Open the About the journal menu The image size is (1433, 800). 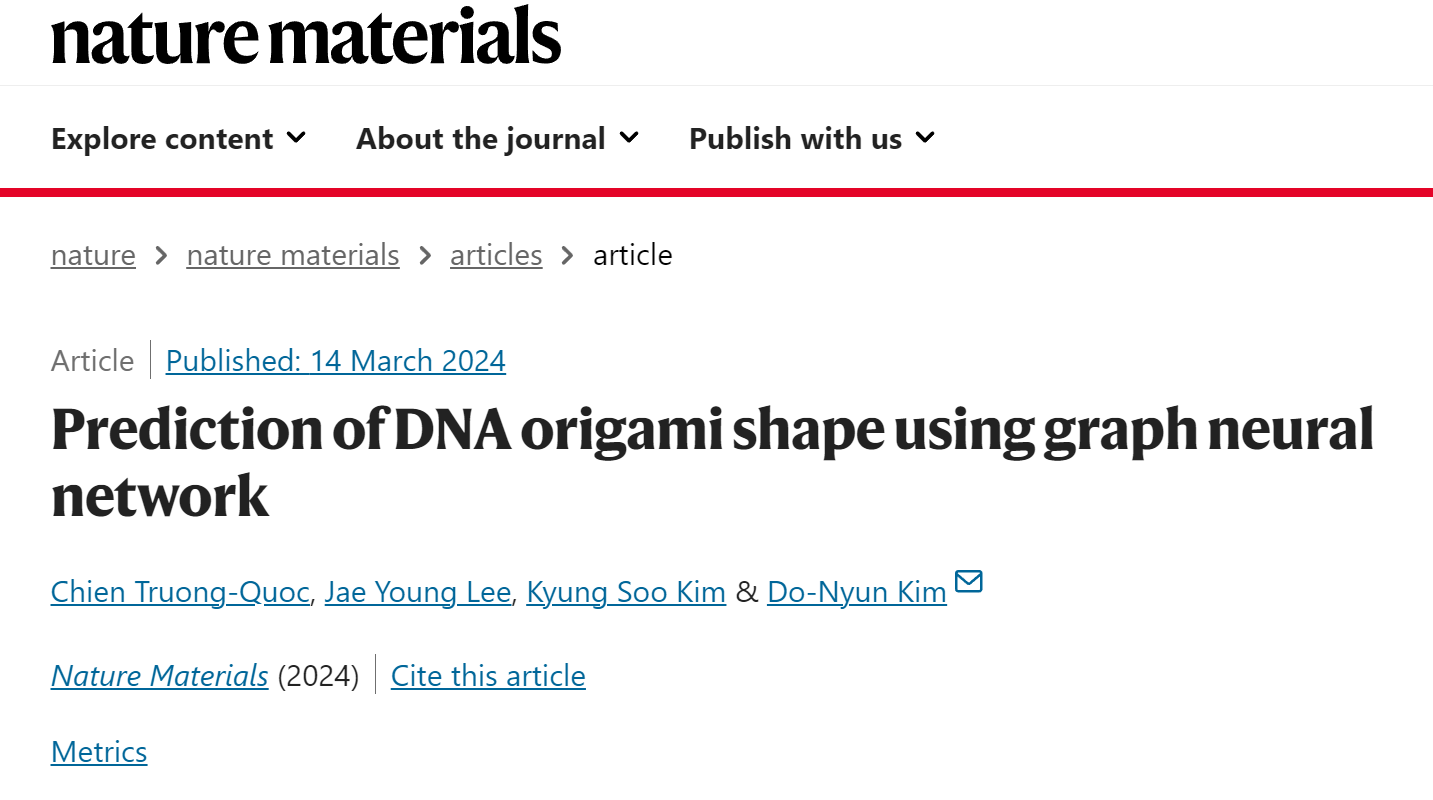pyautogui.click(x=497, y=138)
